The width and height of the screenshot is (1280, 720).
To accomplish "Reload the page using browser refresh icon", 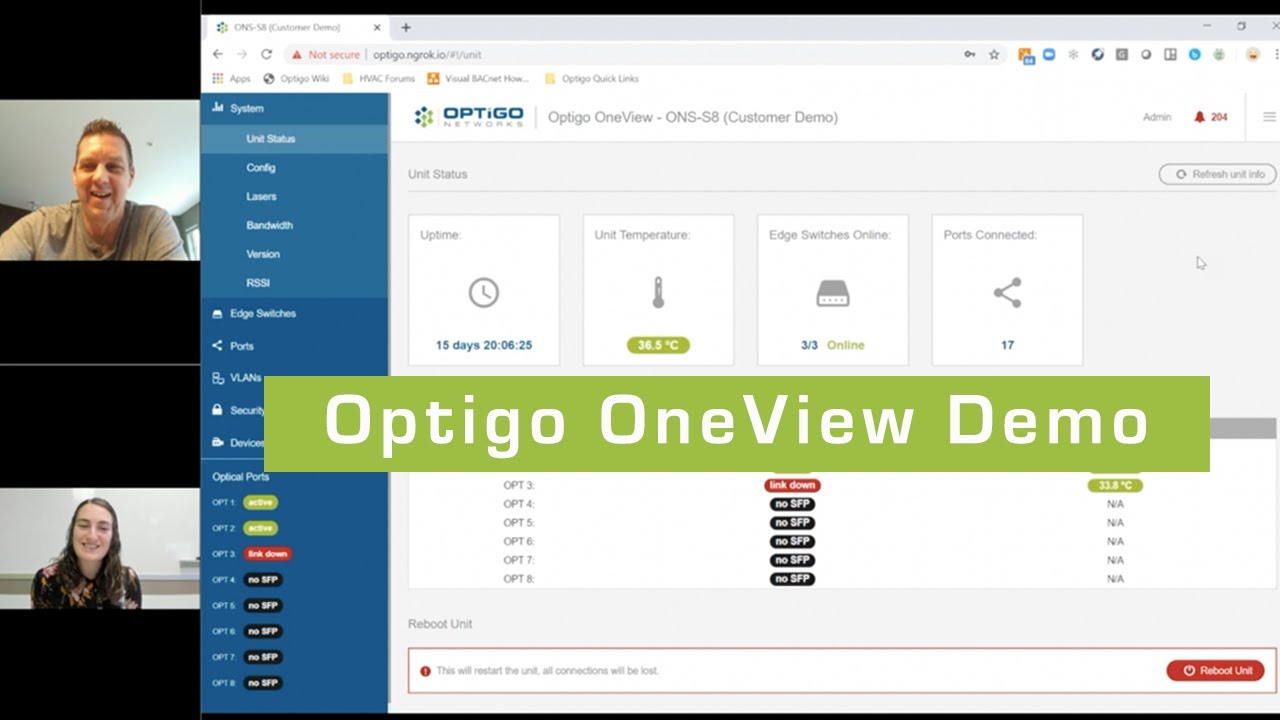I will [x=266, y=55].
